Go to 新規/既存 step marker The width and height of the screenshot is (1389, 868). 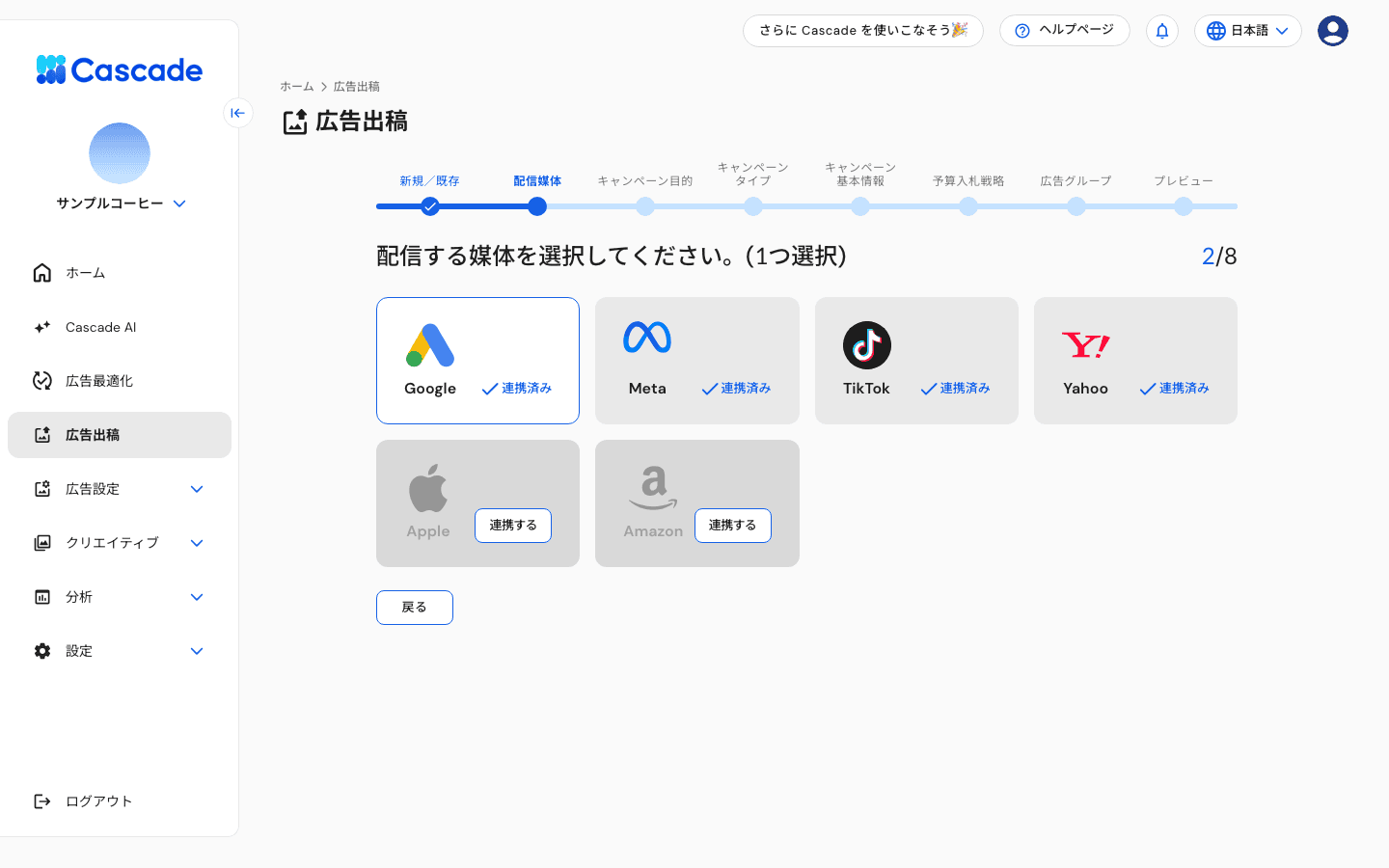point(430,206)
